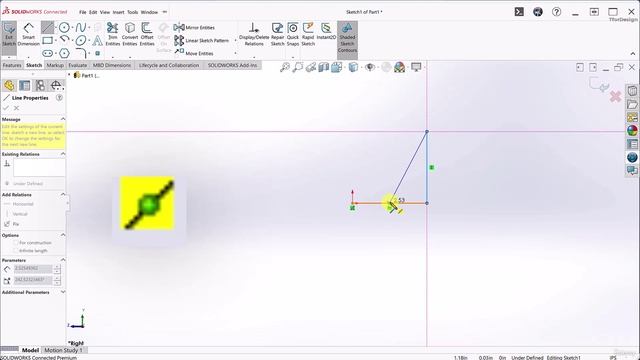The height and width of the screenshot is (360, 640).
Task: Click Rapid Sketch tool
Action: [308, 34]
